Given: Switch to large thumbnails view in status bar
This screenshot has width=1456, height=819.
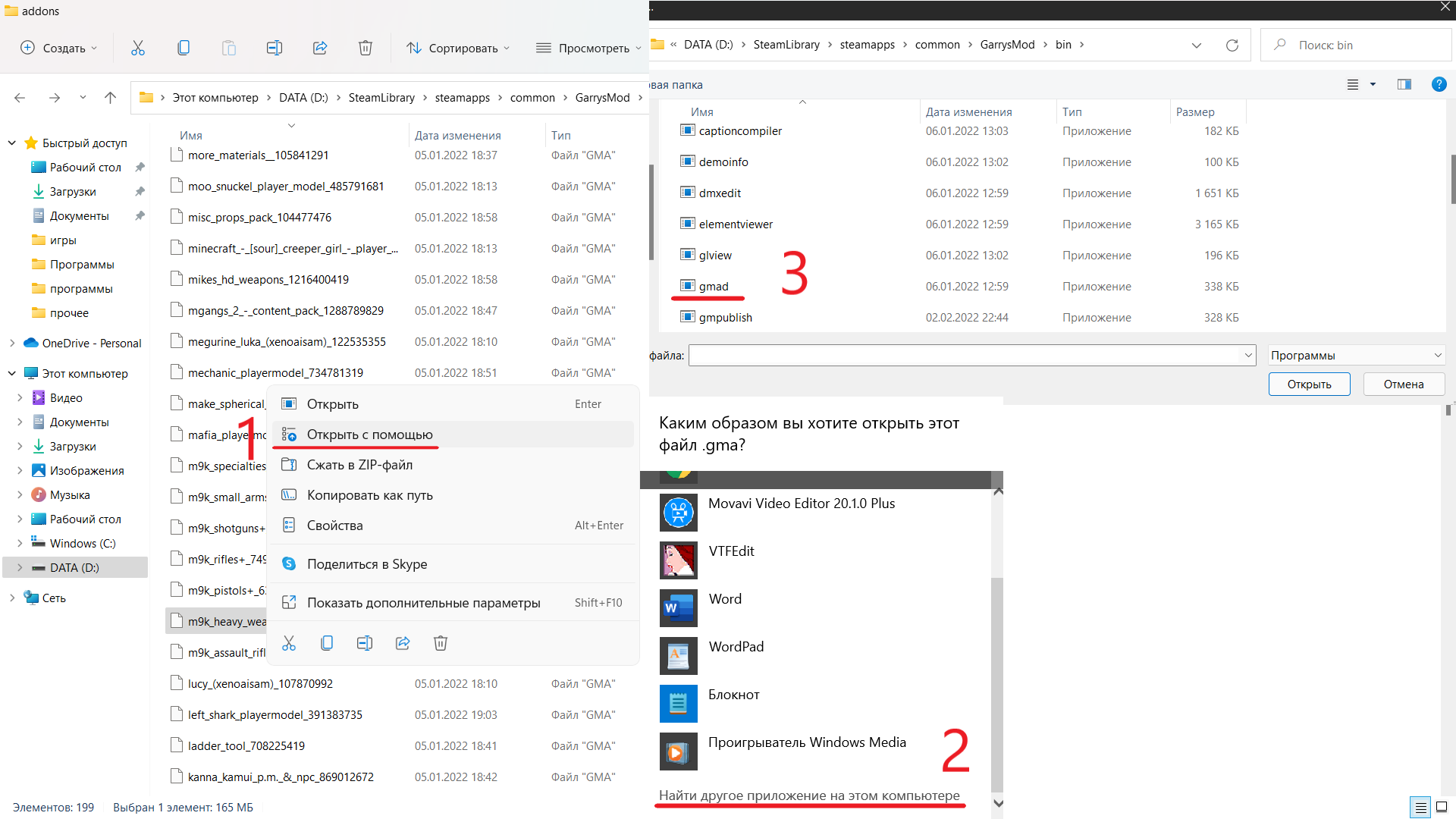Looking at the screenshot, I should 1442,807.
